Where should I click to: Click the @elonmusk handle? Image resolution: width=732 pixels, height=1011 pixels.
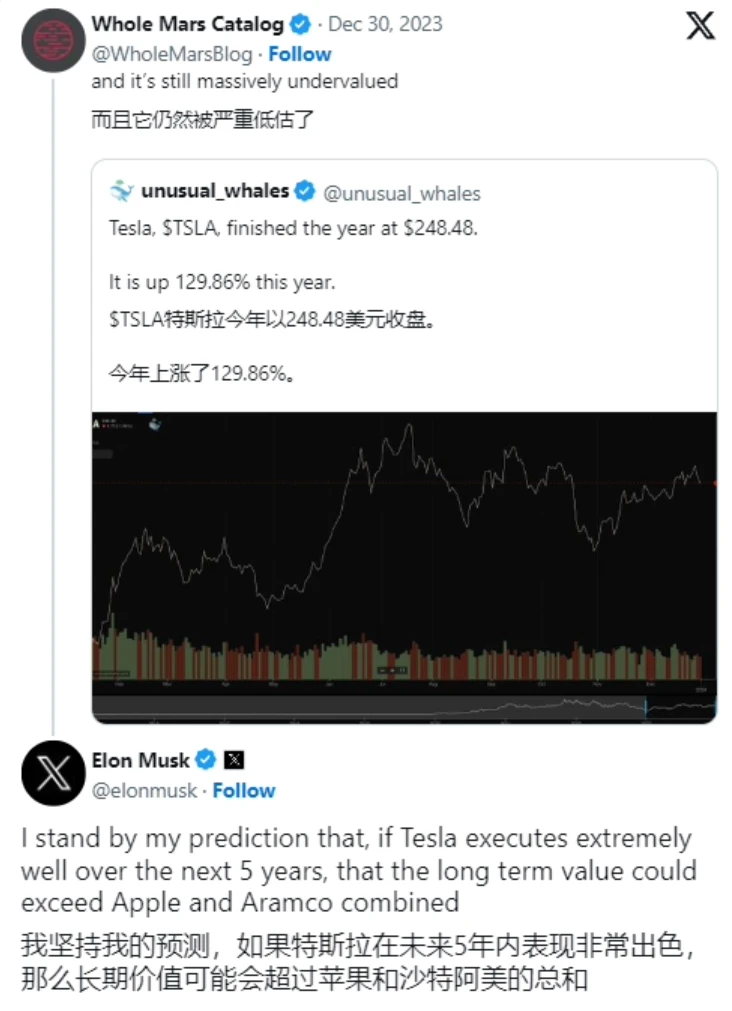pos(143,791)
